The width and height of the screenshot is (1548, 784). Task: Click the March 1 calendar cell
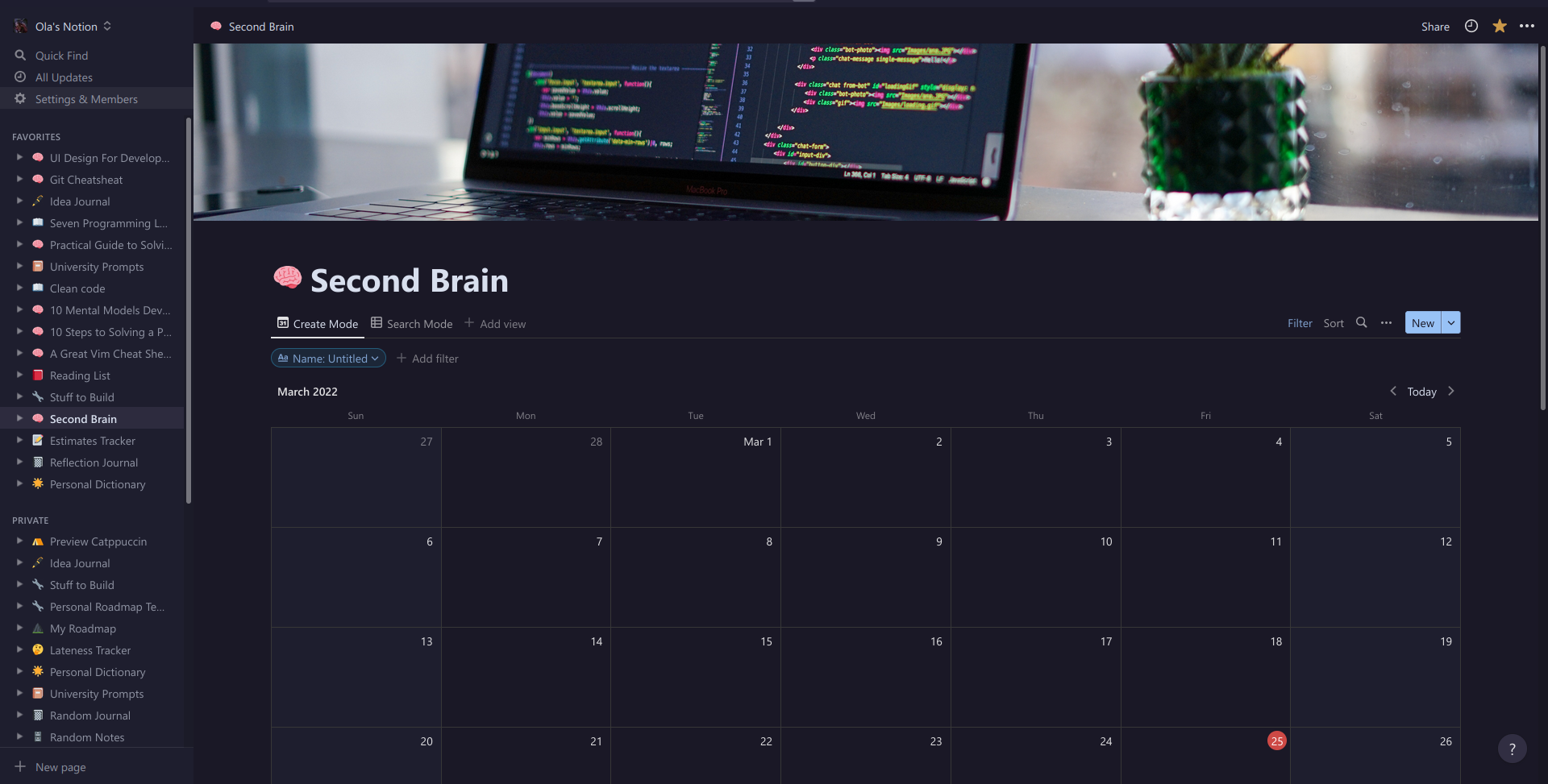point(695,477)
